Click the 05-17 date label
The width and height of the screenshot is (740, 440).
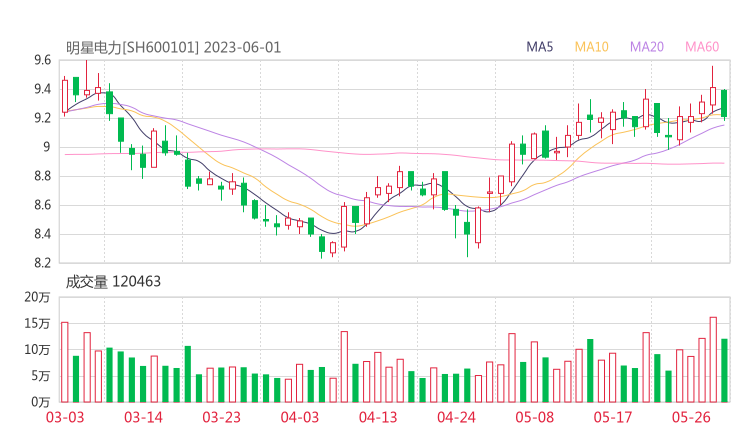(613, 417)
